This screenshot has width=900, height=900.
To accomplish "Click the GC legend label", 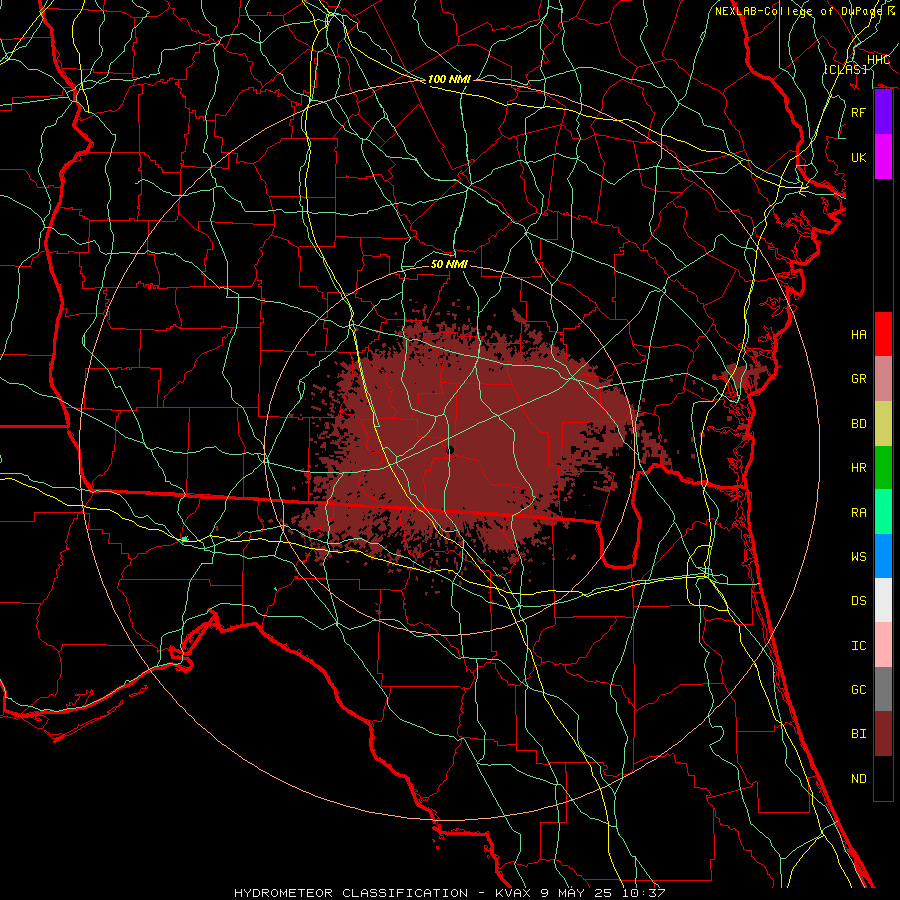I will [858, 689].
